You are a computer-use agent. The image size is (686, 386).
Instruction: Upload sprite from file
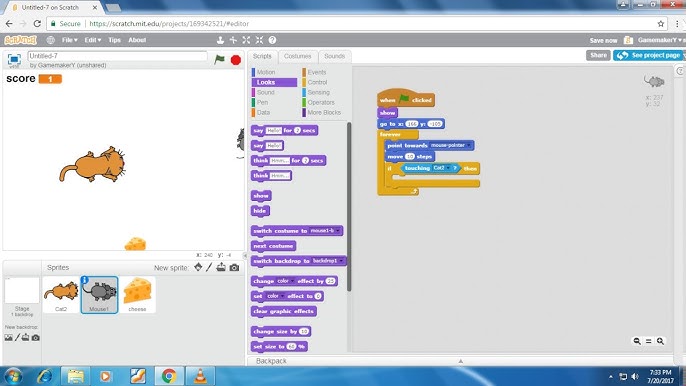point(221,267)
